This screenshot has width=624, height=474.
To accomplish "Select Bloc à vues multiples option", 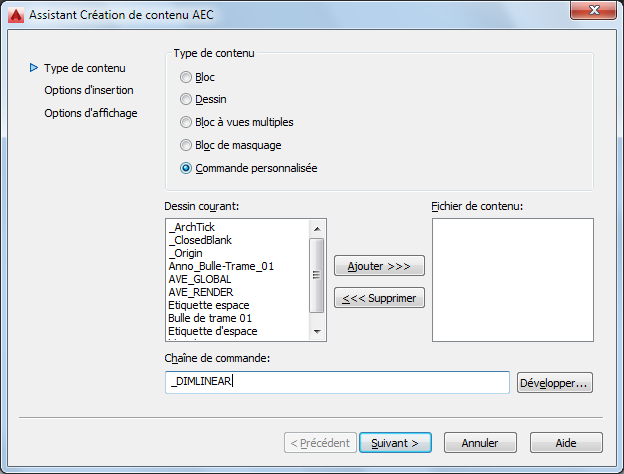I will [x=186, y=122].
